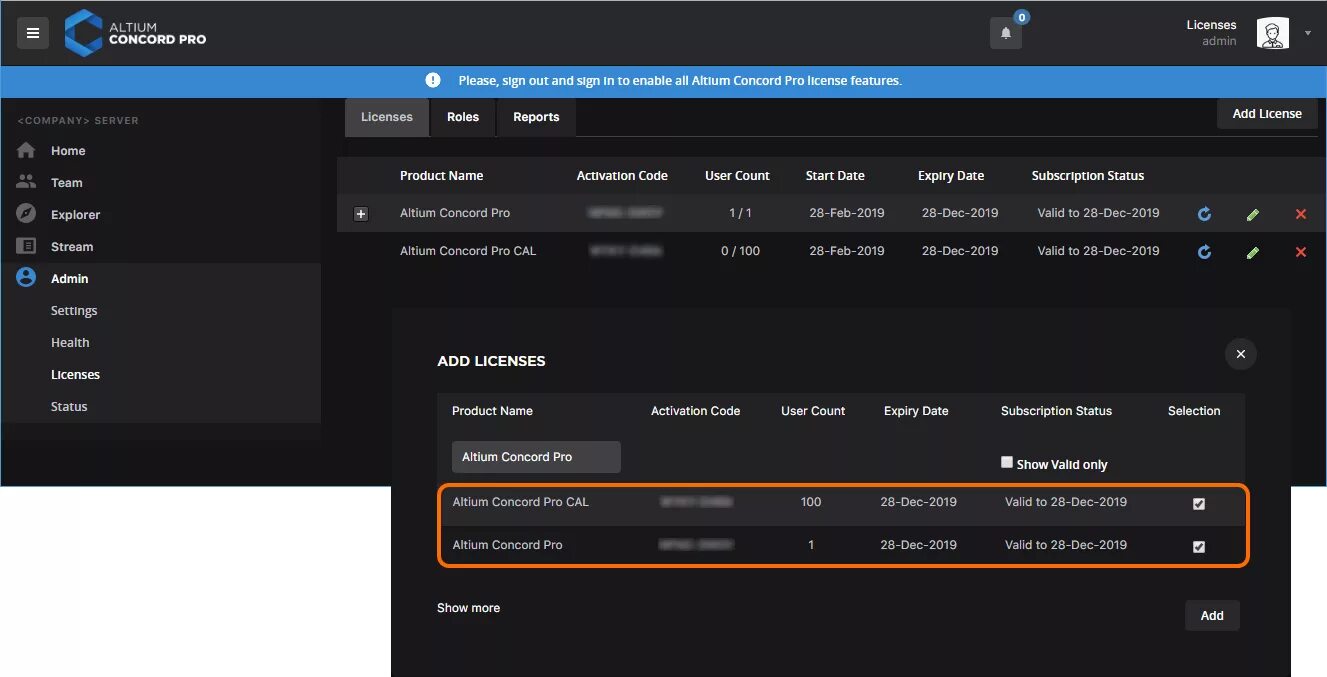This screenshot has height=677, width=1327.
Task: Click the Subscription Status header in licenses table
Action: 1088,176
